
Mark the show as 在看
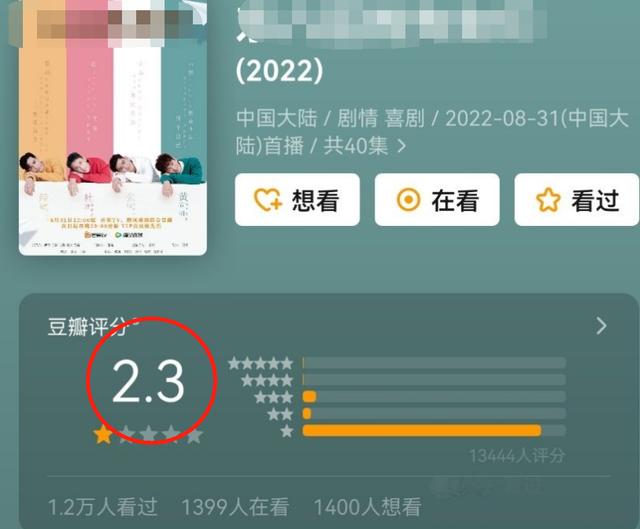click(437, 200)
